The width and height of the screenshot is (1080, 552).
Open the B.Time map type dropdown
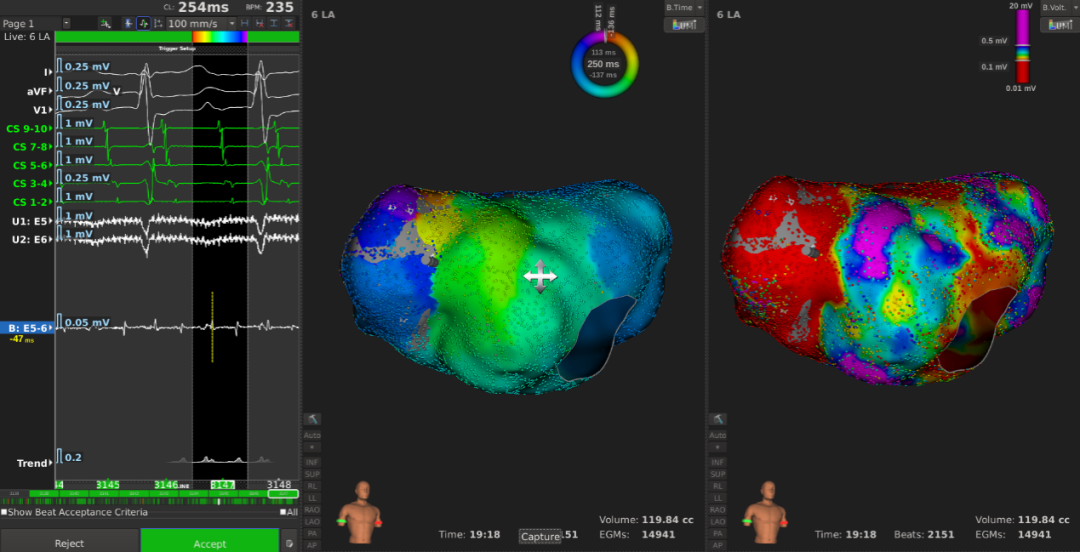[x=685, y=7]
